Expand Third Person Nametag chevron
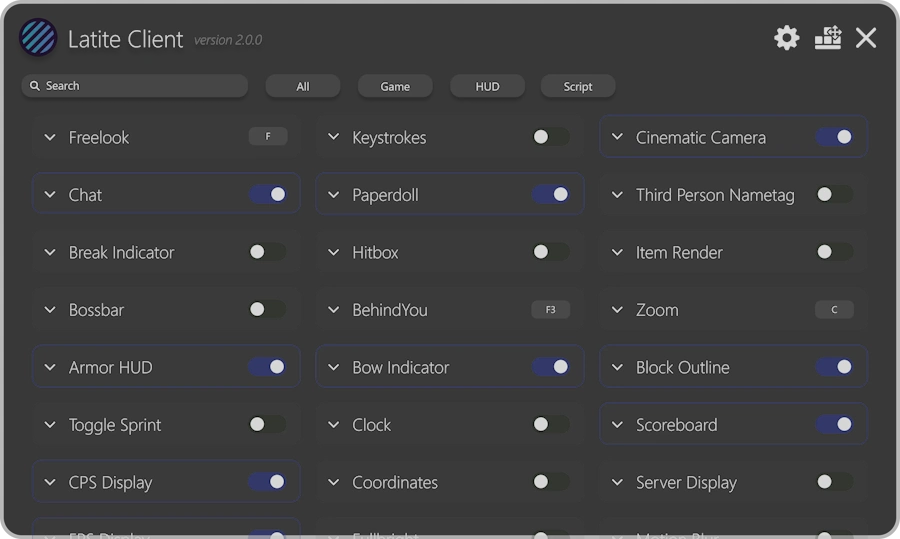This screenshot has width=900, height=539. [x=617, y=195]
